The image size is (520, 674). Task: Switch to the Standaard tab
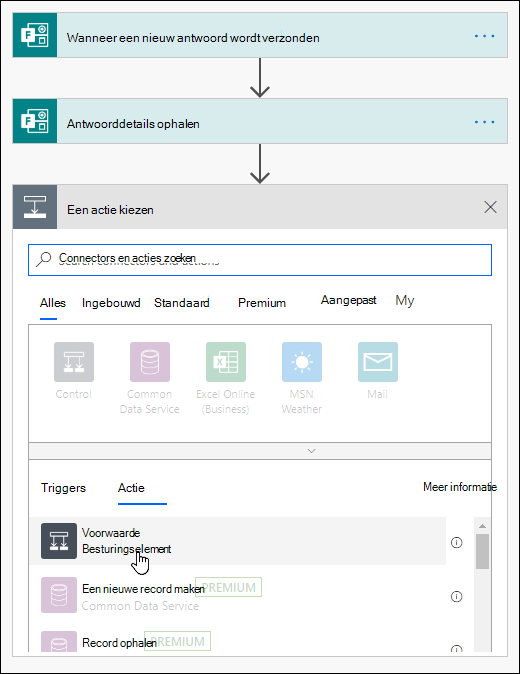(181, 303)
